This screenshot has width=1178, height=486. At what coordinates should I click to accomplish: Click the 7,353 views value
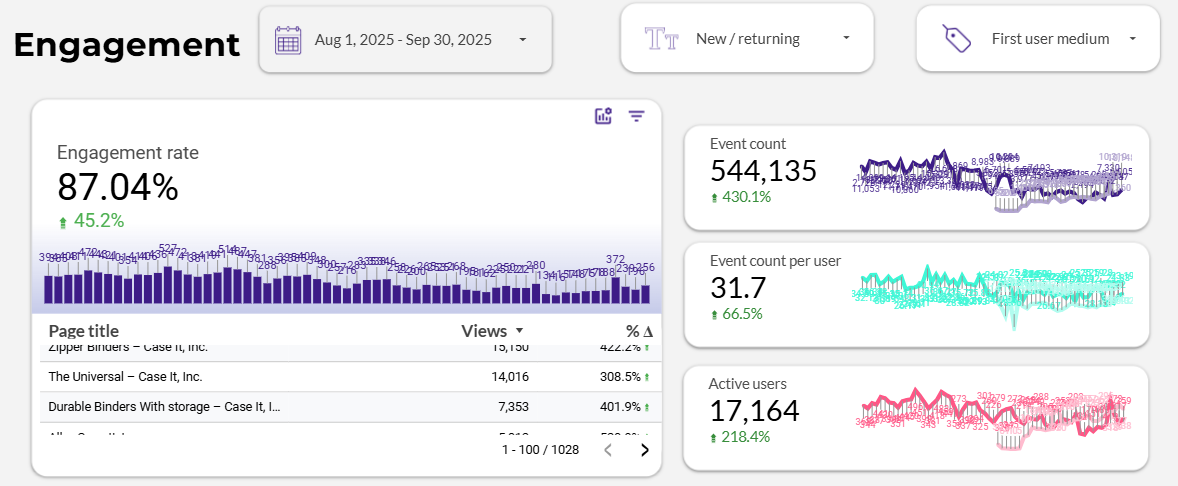512,406
